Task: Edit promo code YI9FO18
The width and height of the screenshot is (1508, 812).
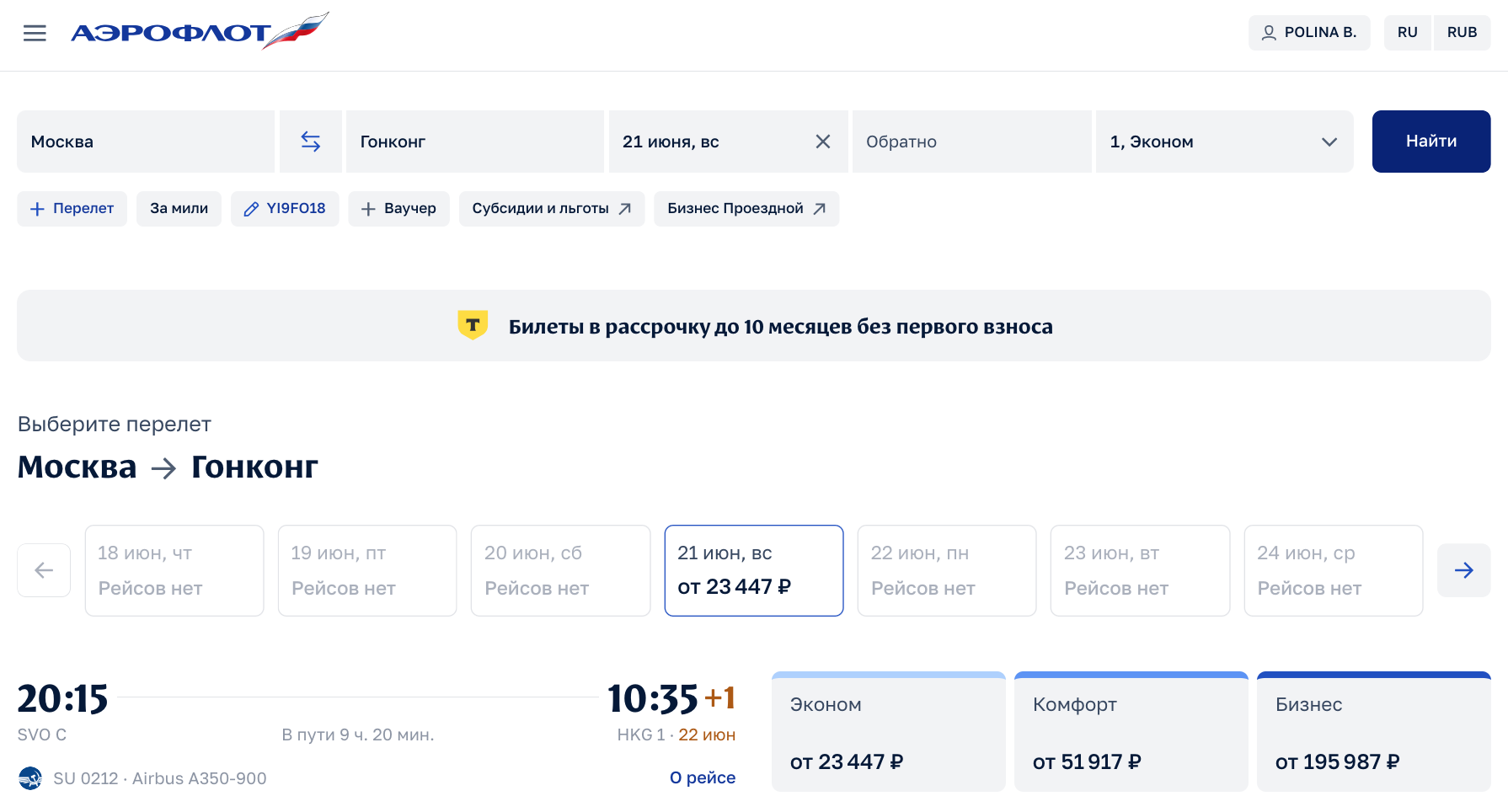Action: (x=285, y=209)
